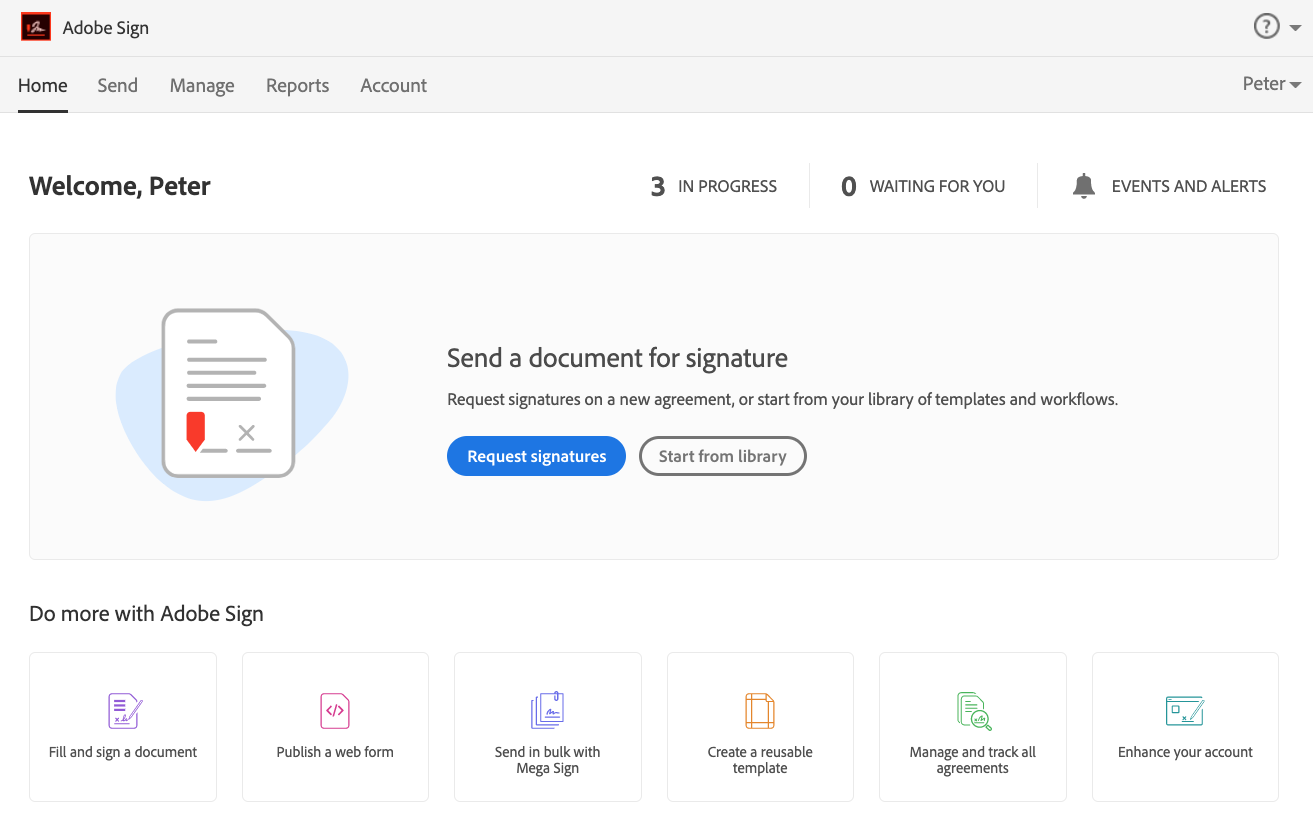Click the Mega Sign bulk send icon
This screenshot has width=1313, height=832.
tap(548, 711)
